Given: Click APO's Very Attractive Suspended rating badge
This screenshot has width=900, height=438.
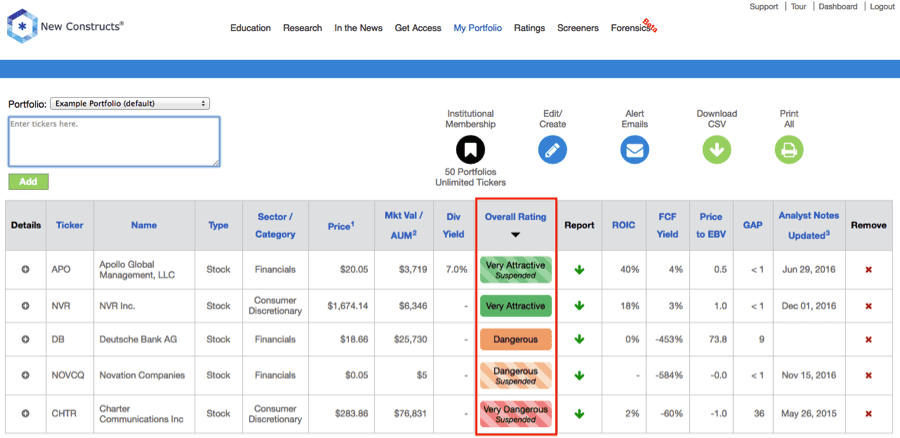Looking at the screenshot, I should tap(515, 270).
